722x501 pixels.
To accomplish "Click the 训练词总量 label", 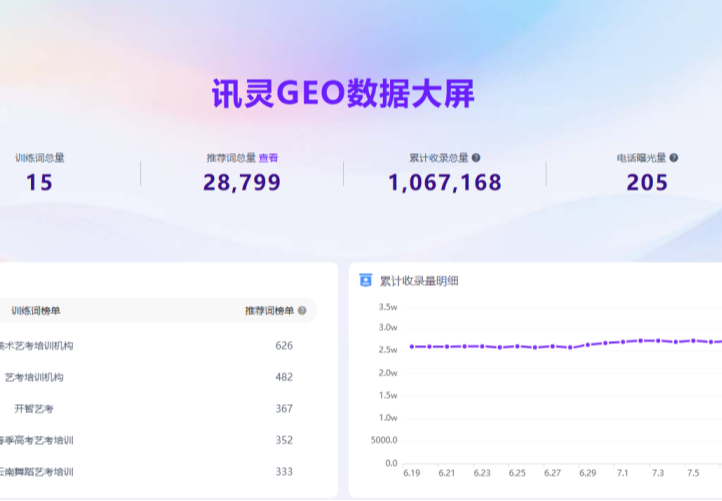I will pos(40,158).
